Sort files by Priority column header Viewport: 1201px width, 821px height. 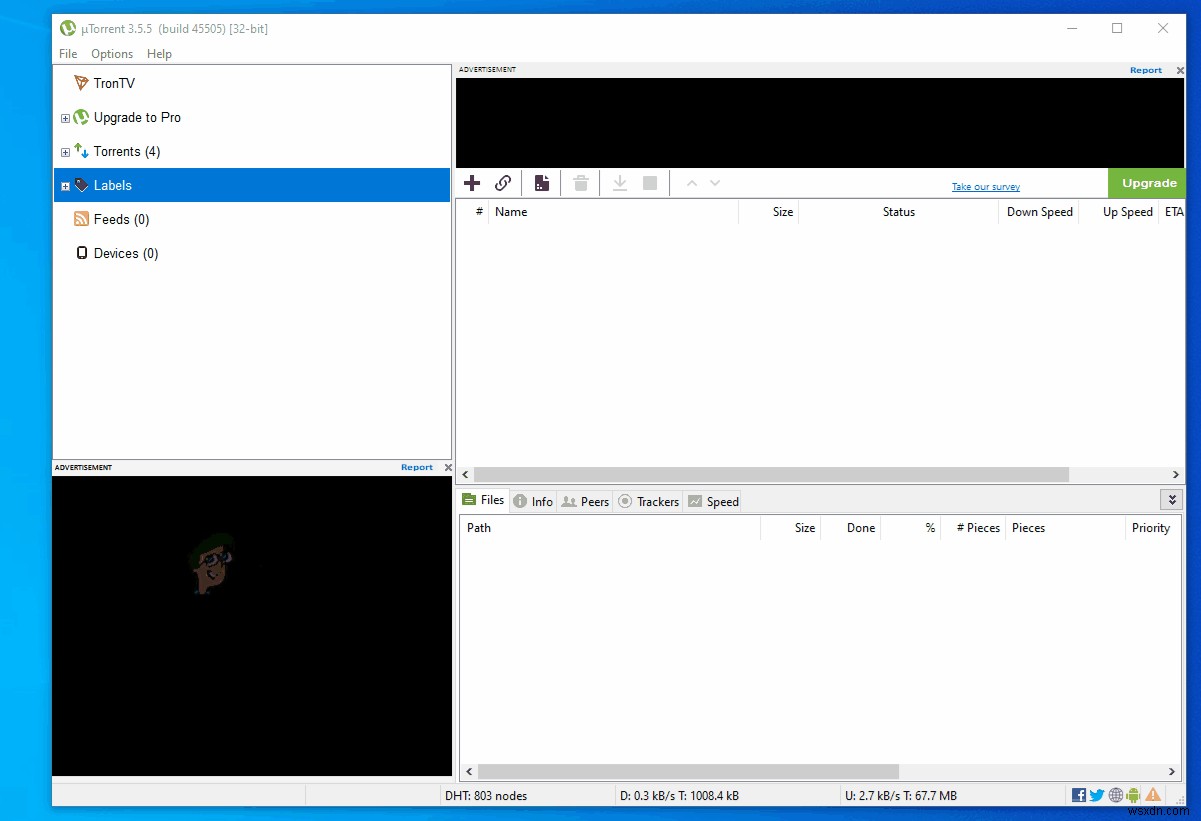pos(1154,528)
